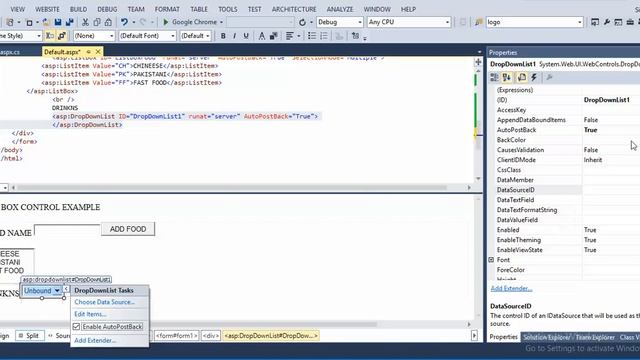Show Categorized view in Properties panel
The image size is (640, 360).
coord(494,77)
